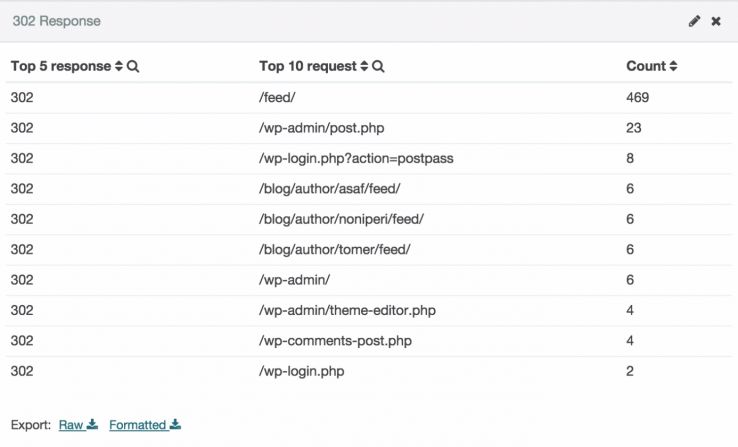Select the /feed/ request row
738x447 pixels.
click(x=277, y=97)
